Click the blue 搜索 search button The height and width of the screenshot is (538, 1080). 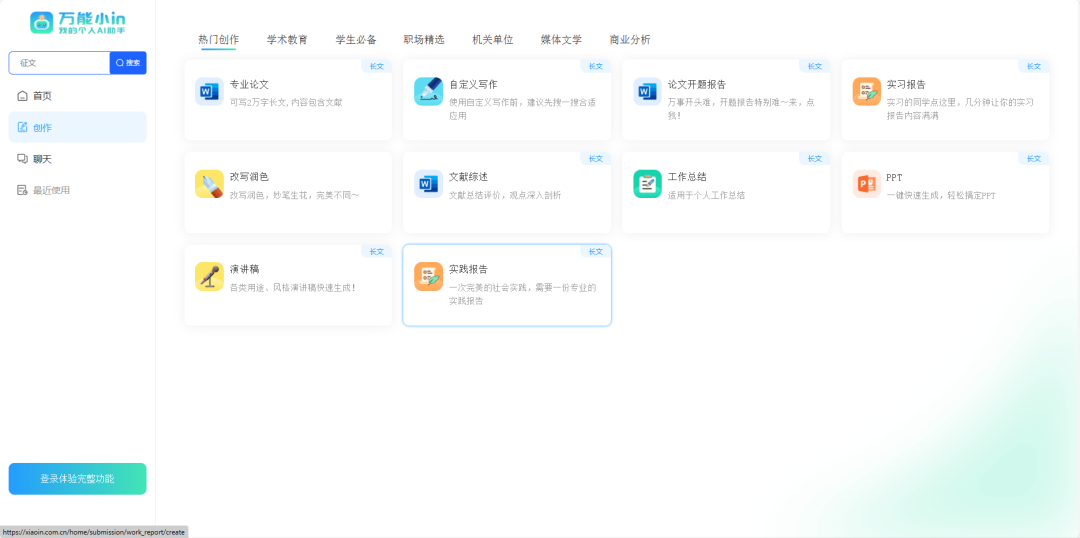128,63
